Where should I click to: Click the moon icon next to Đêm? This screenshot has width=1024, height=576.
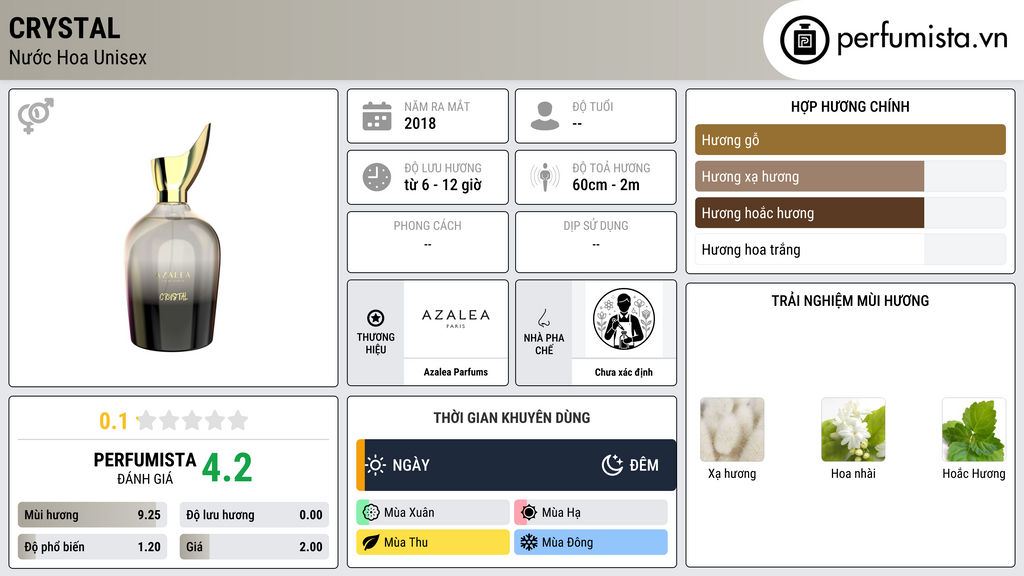point(613,465)
